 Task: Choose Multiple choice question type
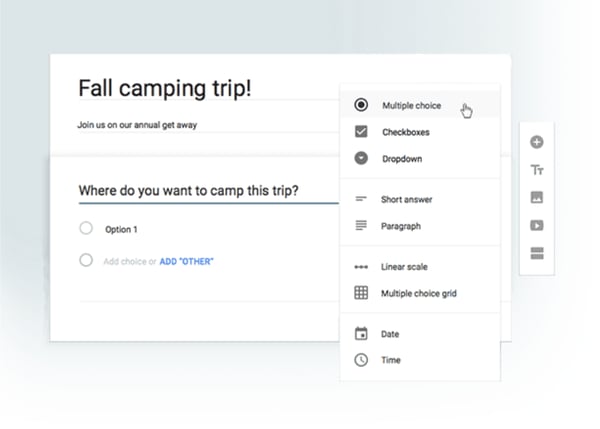410,105
